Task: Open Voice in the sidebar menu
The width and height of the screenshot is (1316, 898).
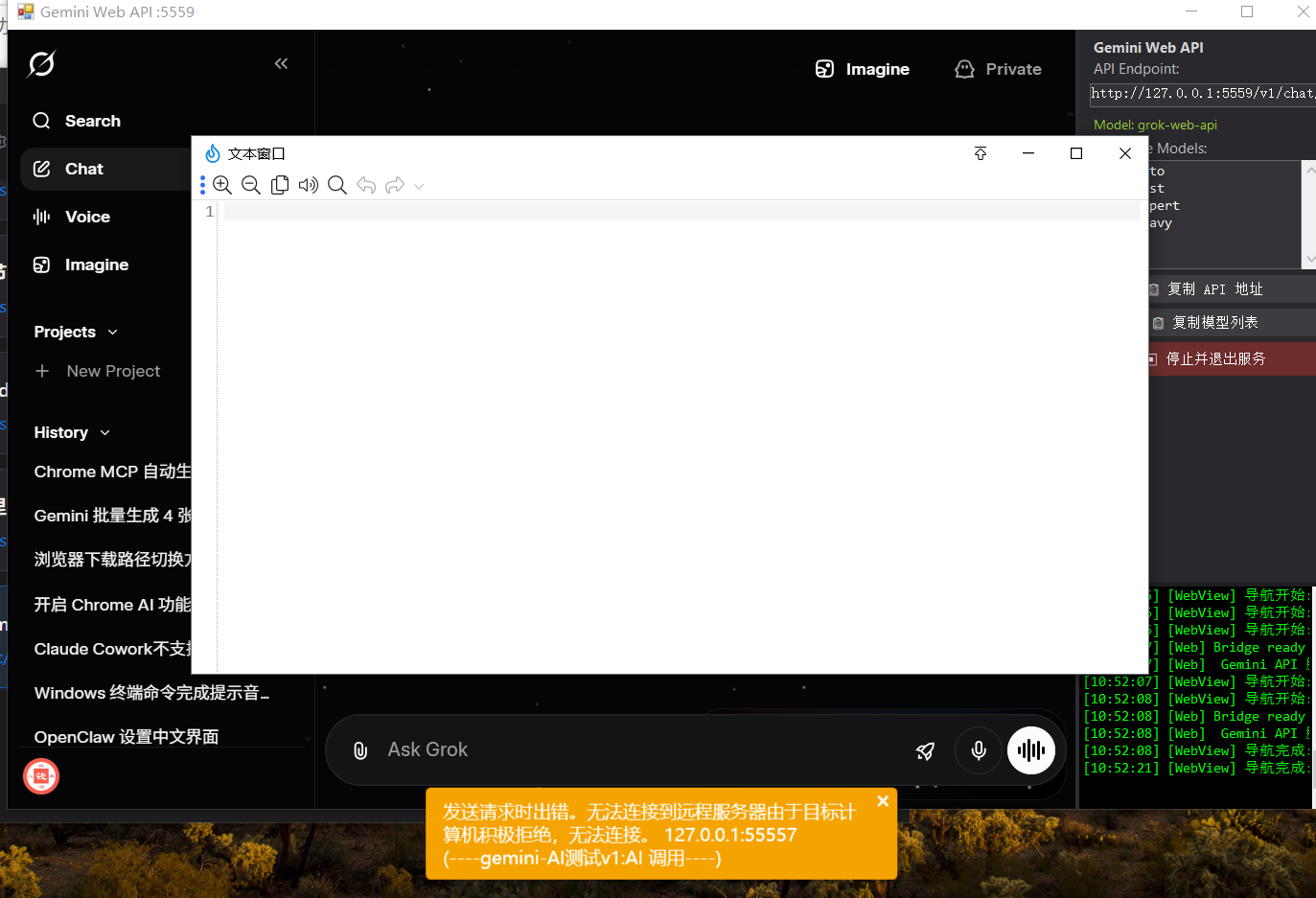Action: tap(87, 217)
